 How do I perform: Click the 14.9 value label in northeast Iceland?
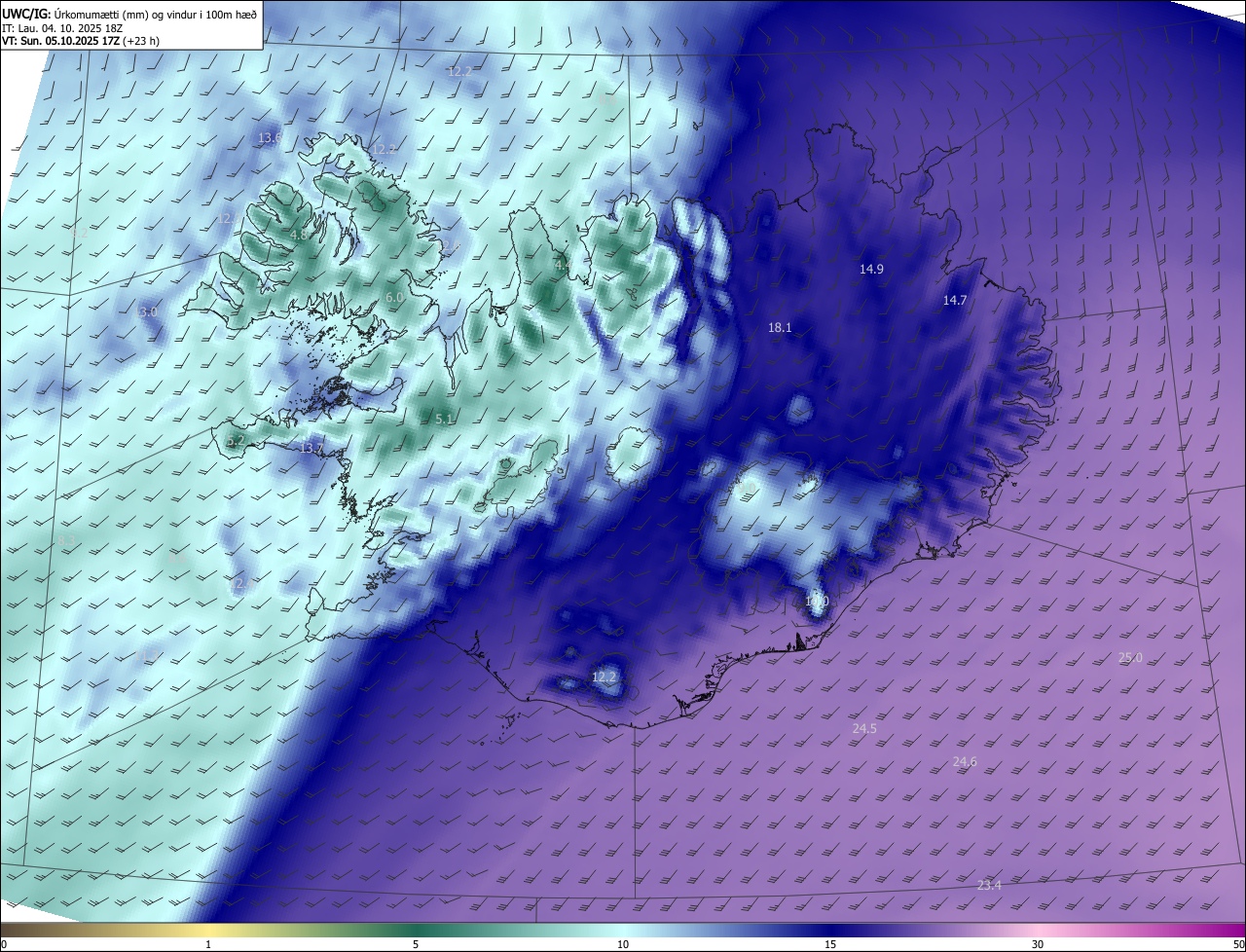871,269
